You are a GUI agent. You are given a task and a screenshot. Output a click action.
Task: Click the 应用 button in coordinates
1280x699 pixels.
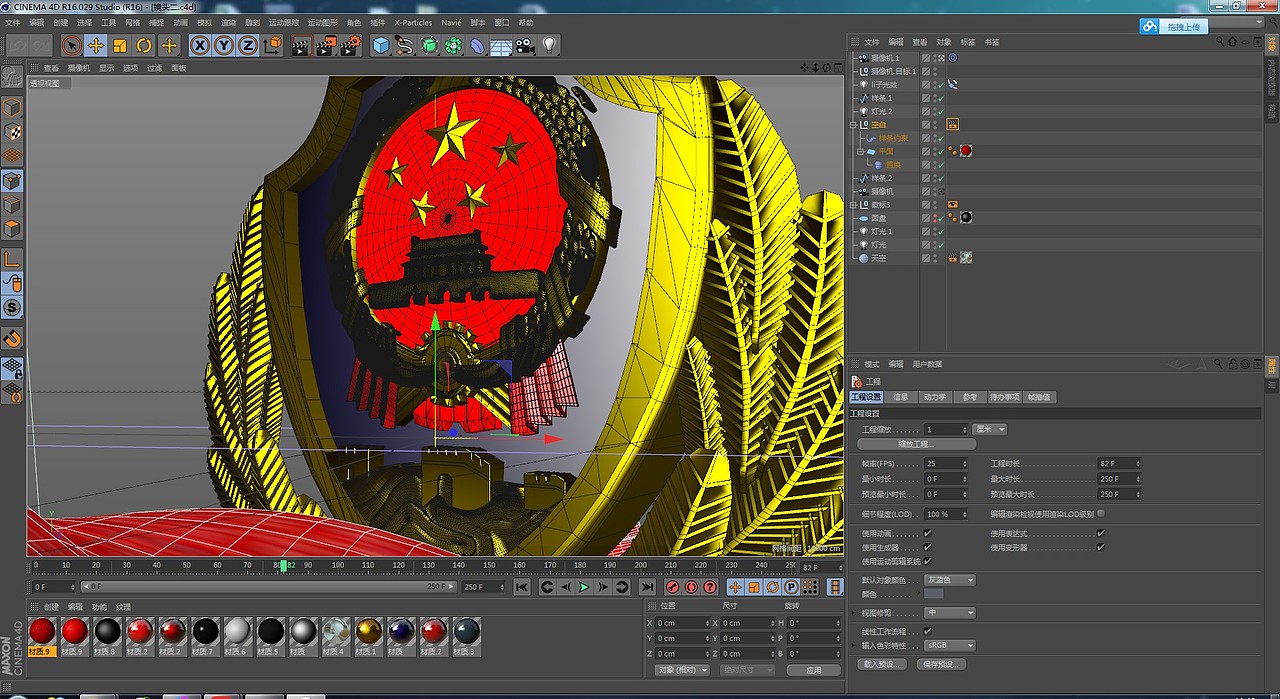(813, 670)
